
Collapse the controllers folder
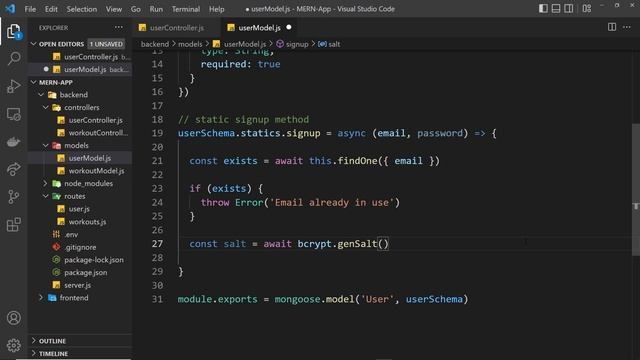80,107
